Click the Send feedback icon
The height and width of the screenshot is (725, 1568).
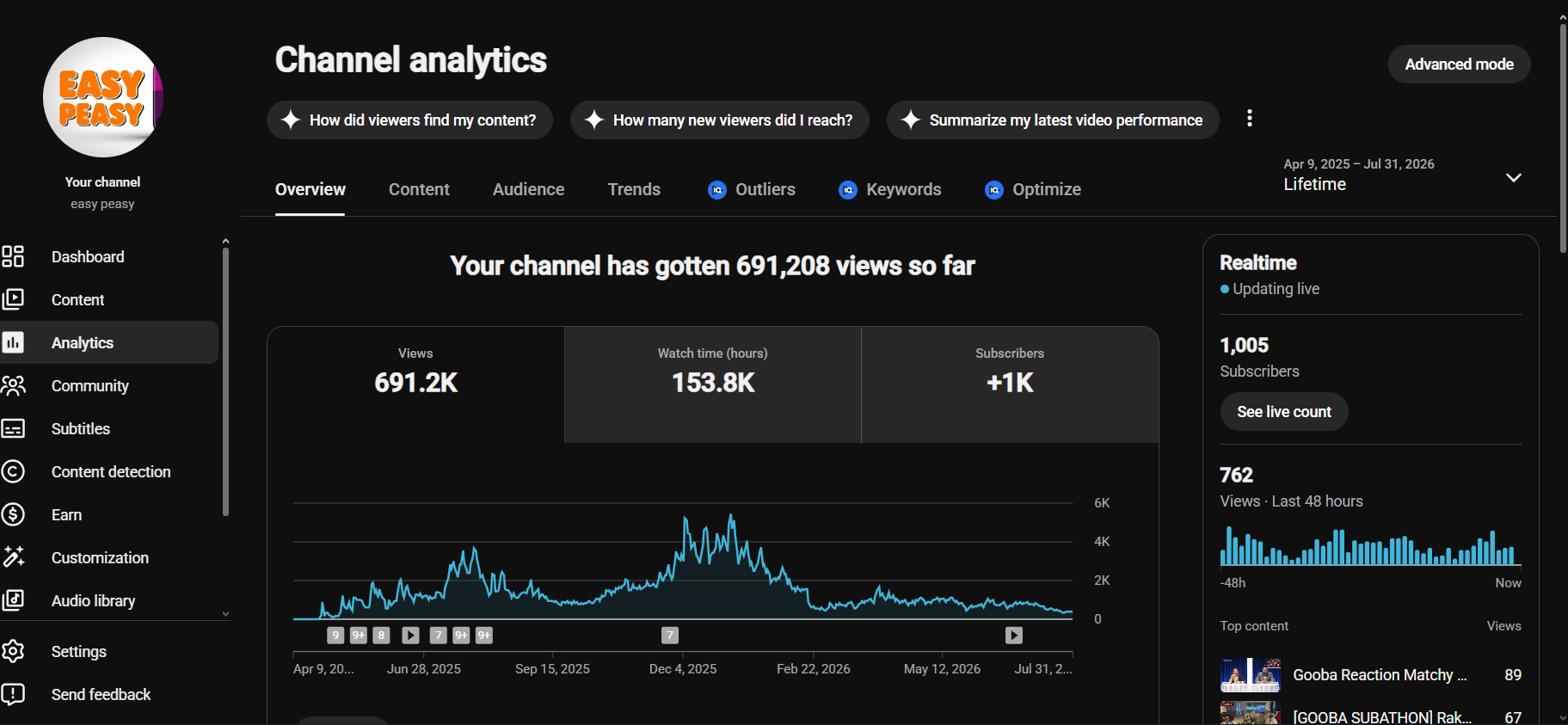click(x=13, y=694)
